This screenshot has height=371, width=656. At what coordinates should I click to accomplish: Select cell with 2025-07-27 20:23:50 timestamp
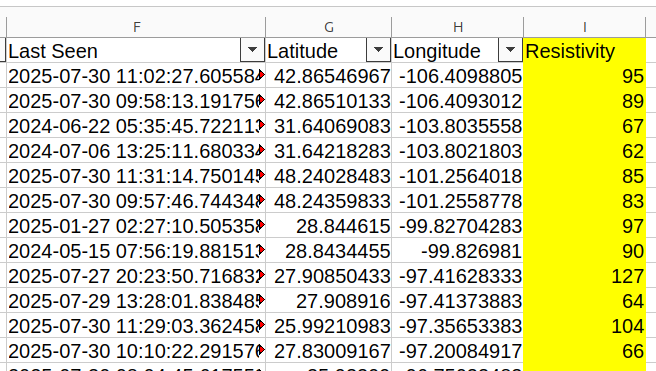136,276
